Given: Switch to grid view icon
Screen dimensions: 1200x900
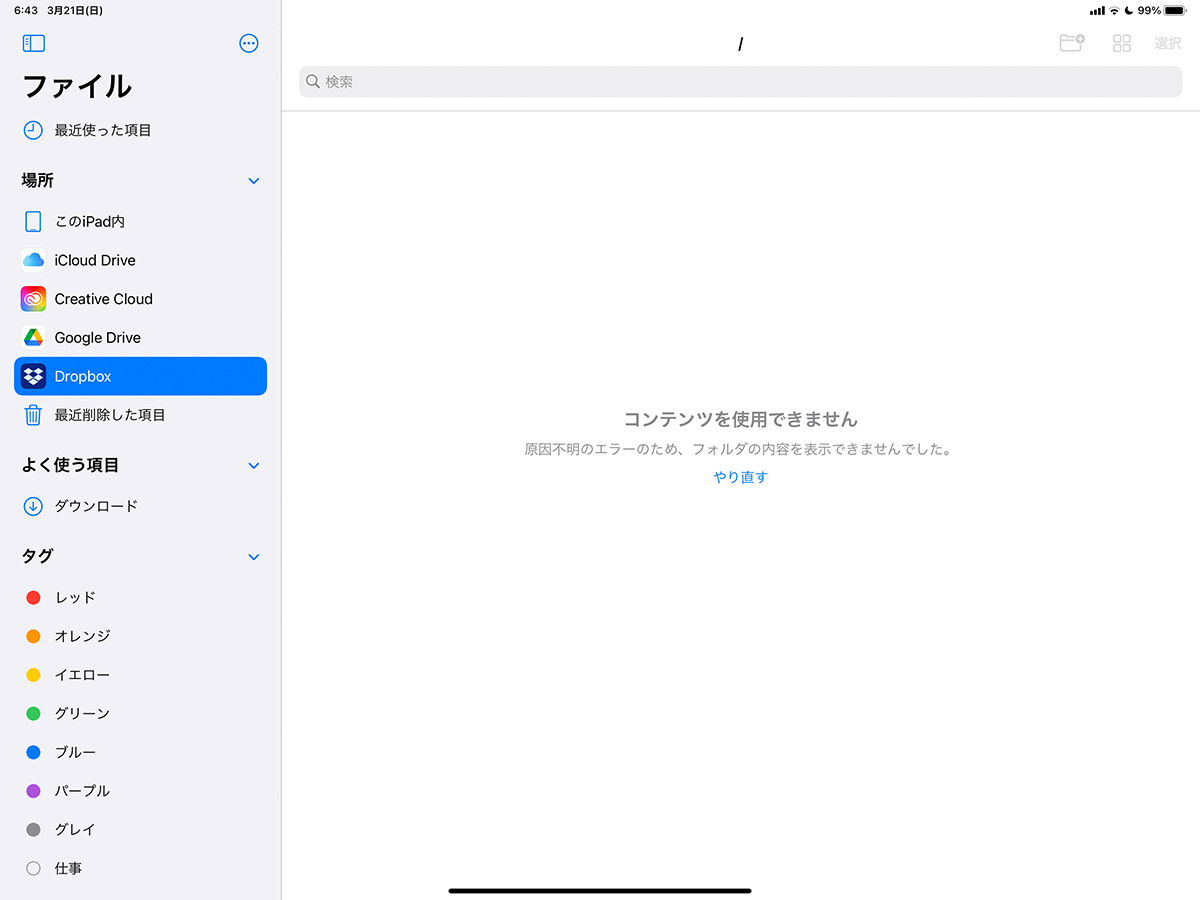Looking at the screenshot, I should click(1122, 43).
